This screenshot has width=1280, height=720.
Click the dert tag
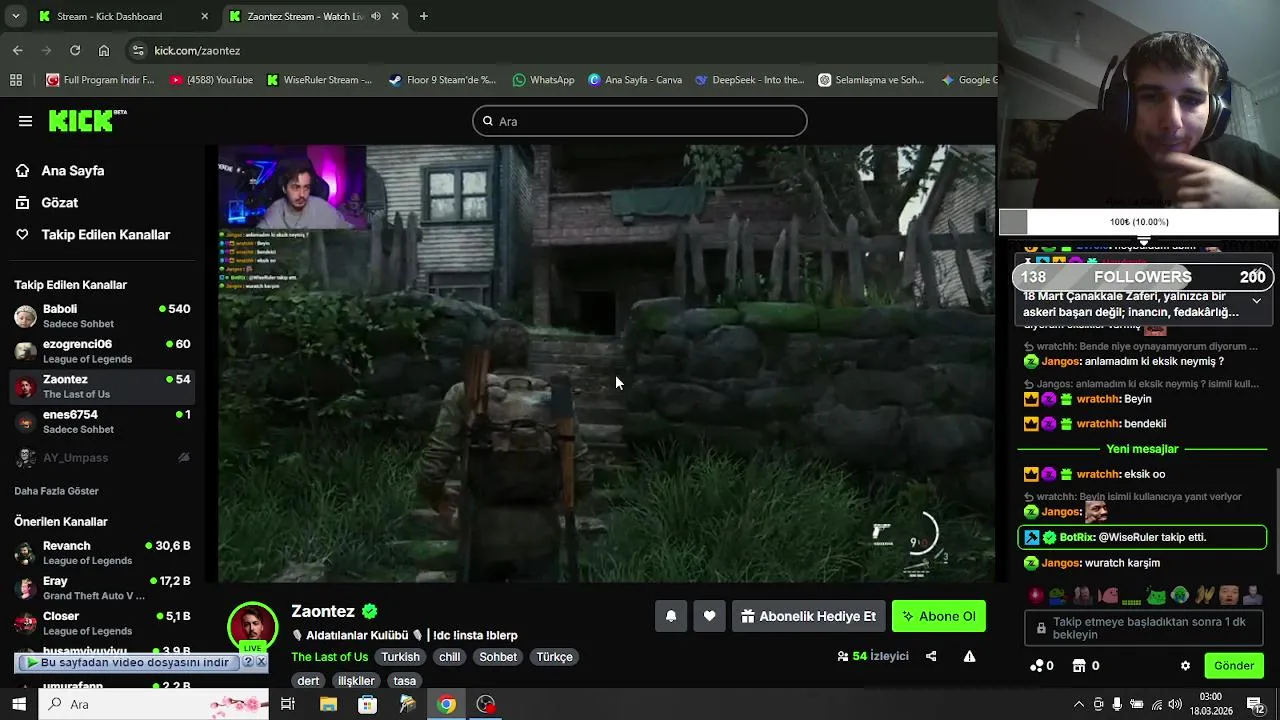(308, 681)
